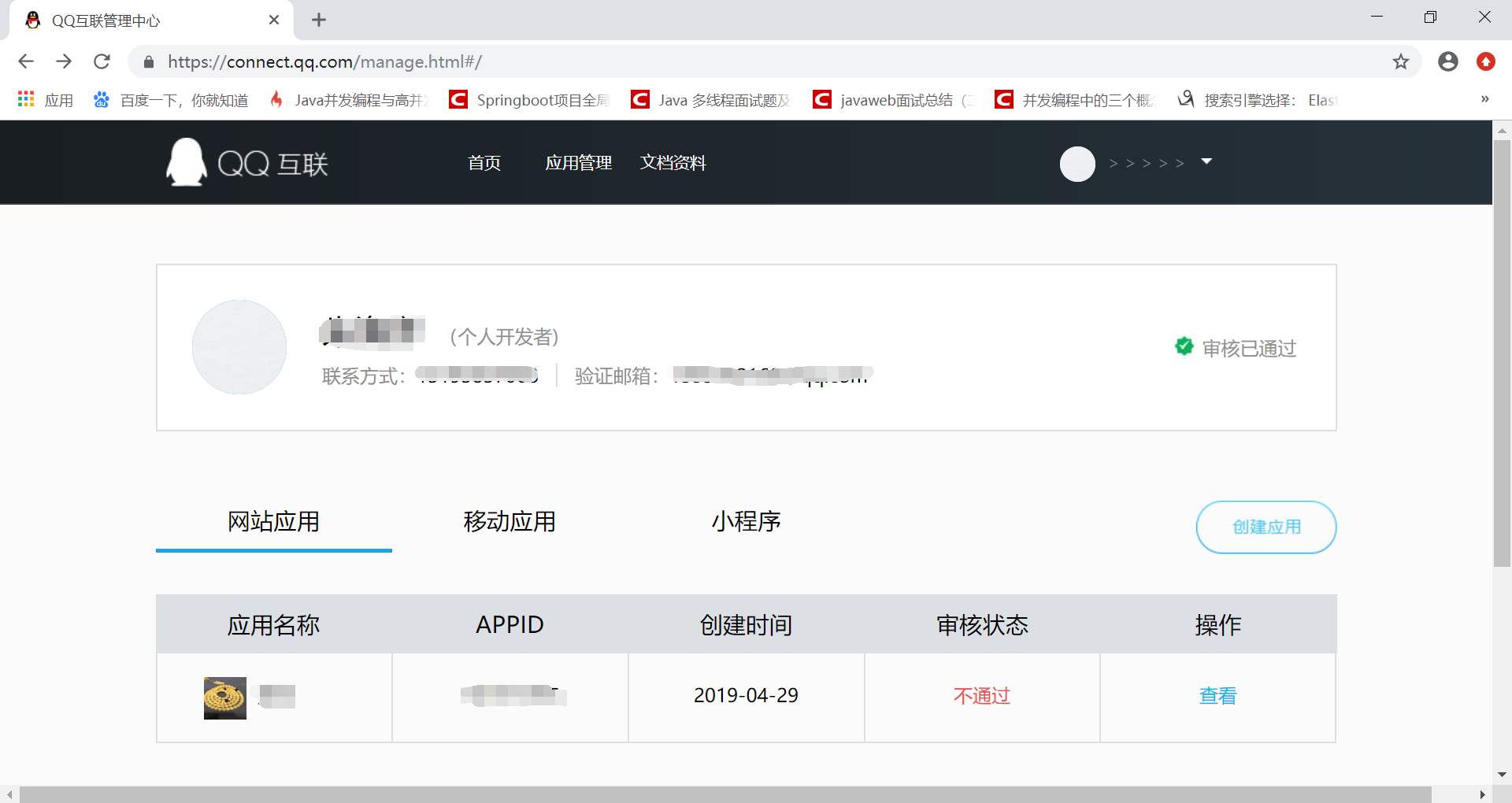The image size is (1512, 803).
Task: Click the 2019-04-29 creation date cell
Action: pyautogui.click(x=746, y=696)
